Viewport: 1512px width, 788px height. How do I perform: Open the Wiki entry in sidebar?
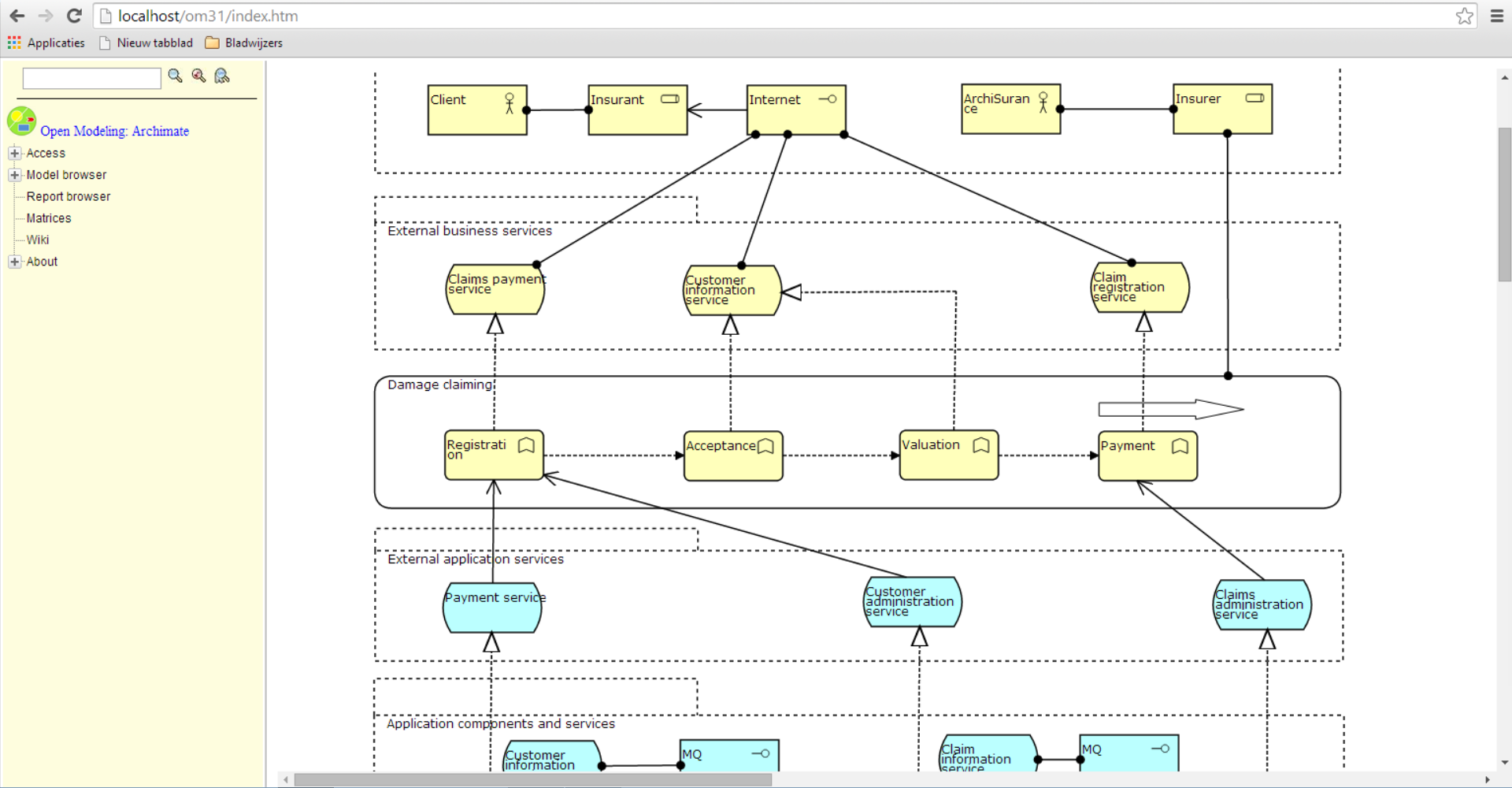tap(38, 240)
